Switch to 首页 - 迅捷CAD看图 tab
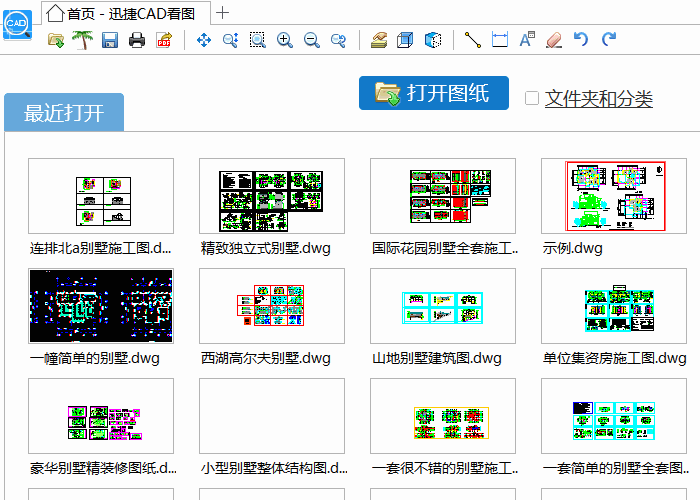Screen dimensions: 700x500 click(126, 13)
